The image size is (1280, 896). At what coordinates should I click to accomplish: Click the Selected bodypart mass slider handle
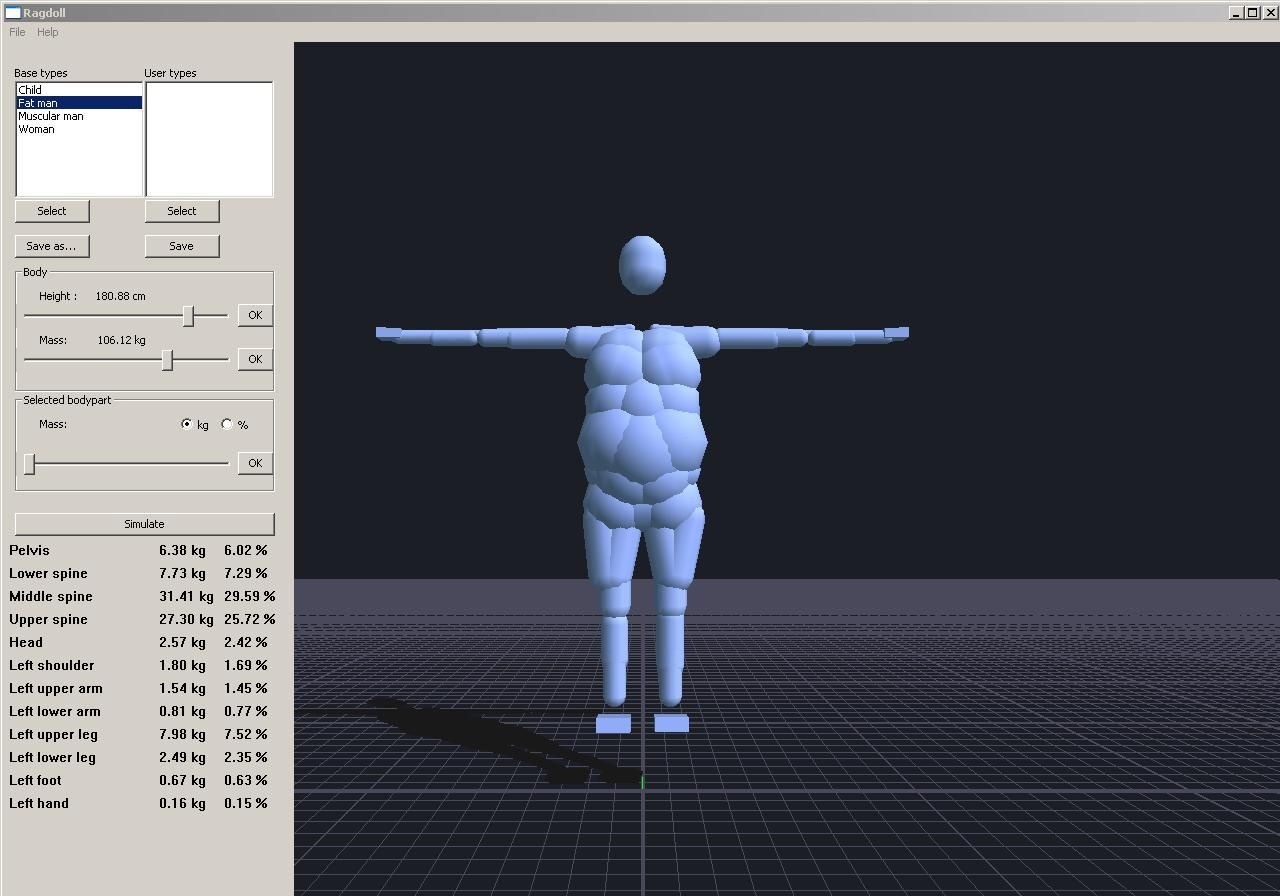30,464
